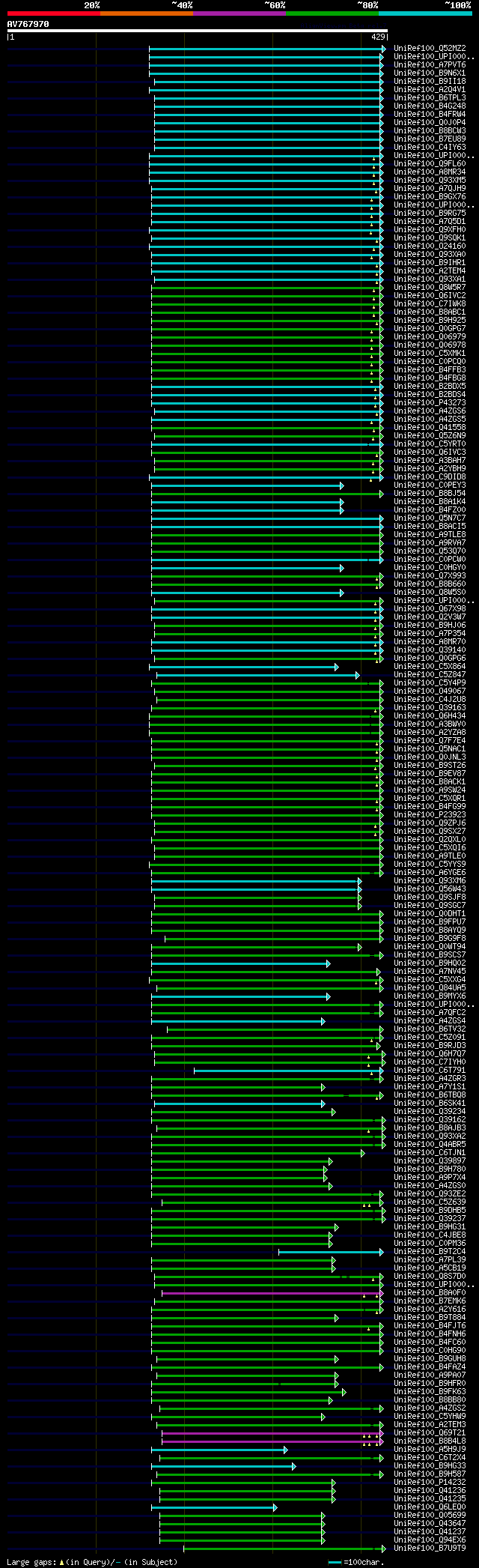Select label UniRef100_B9G9F8
The image size is (479, 1568).
[430, 939]
